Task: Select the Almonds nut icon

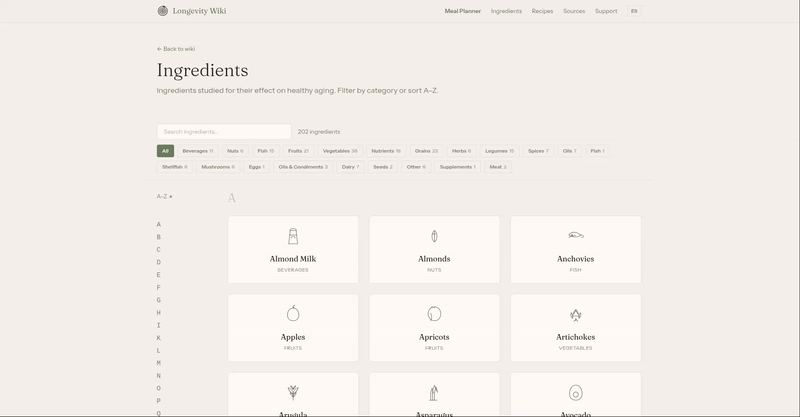Action: [x=434, y=236]
